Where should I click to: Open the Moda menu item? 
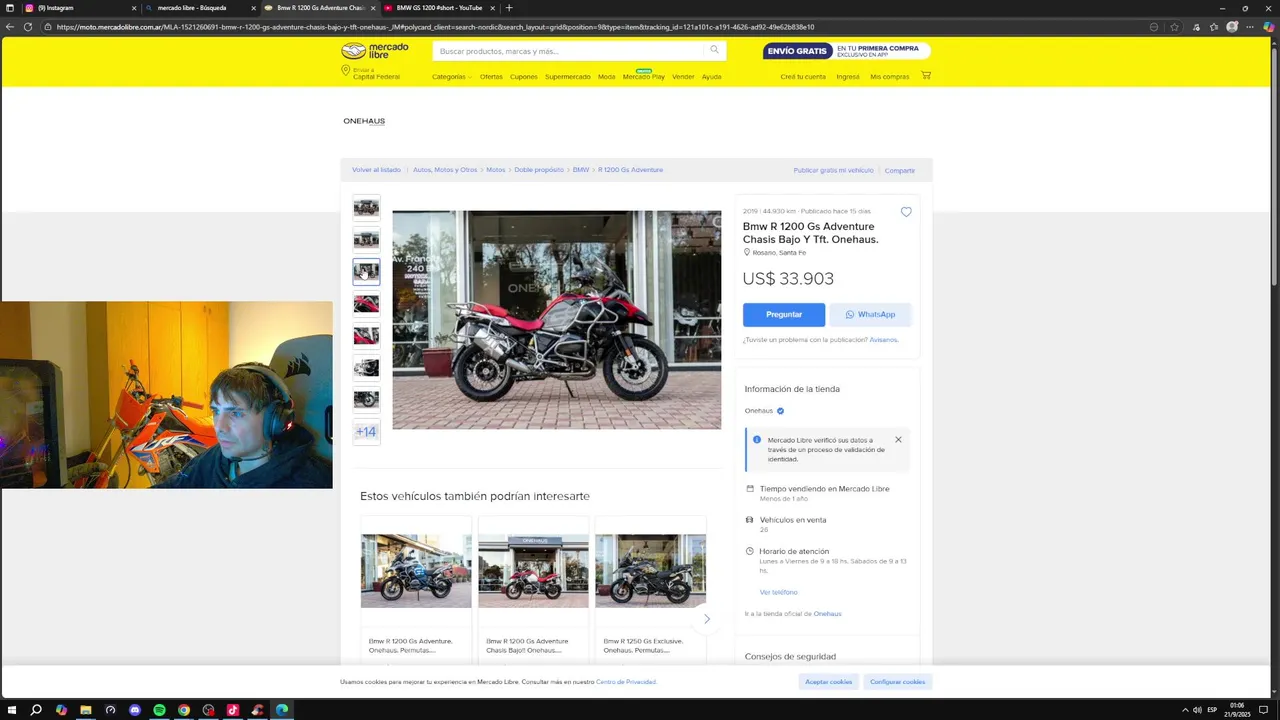coord(606,77)
